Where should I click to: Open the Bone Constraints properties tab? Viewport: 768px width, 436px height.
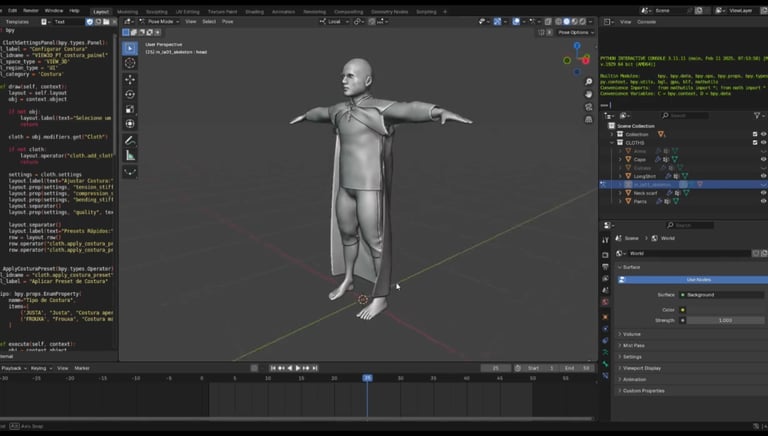[x=605, y=376]
